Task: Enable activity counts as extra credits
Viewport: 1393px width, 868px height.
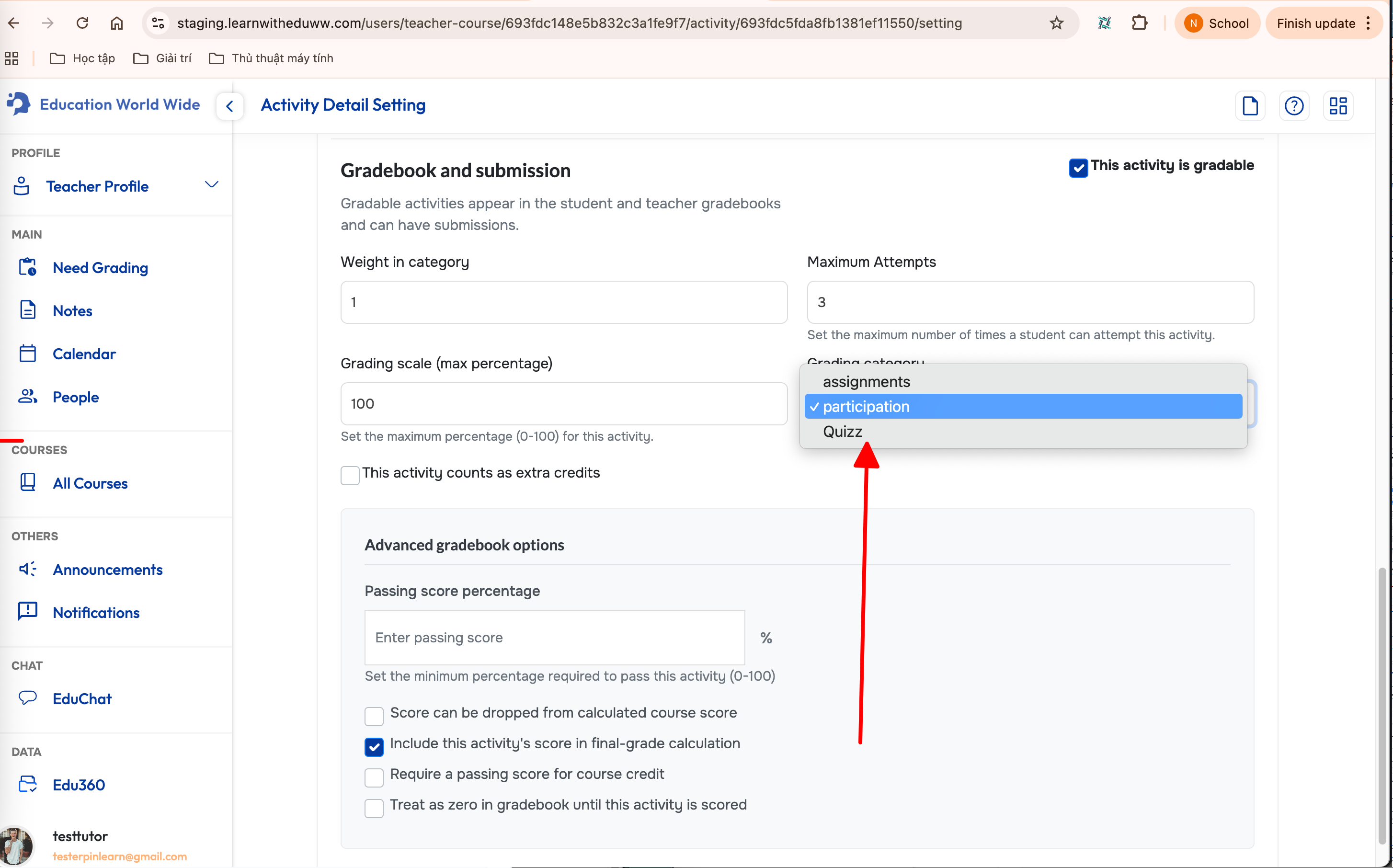Action: point(350,475)
